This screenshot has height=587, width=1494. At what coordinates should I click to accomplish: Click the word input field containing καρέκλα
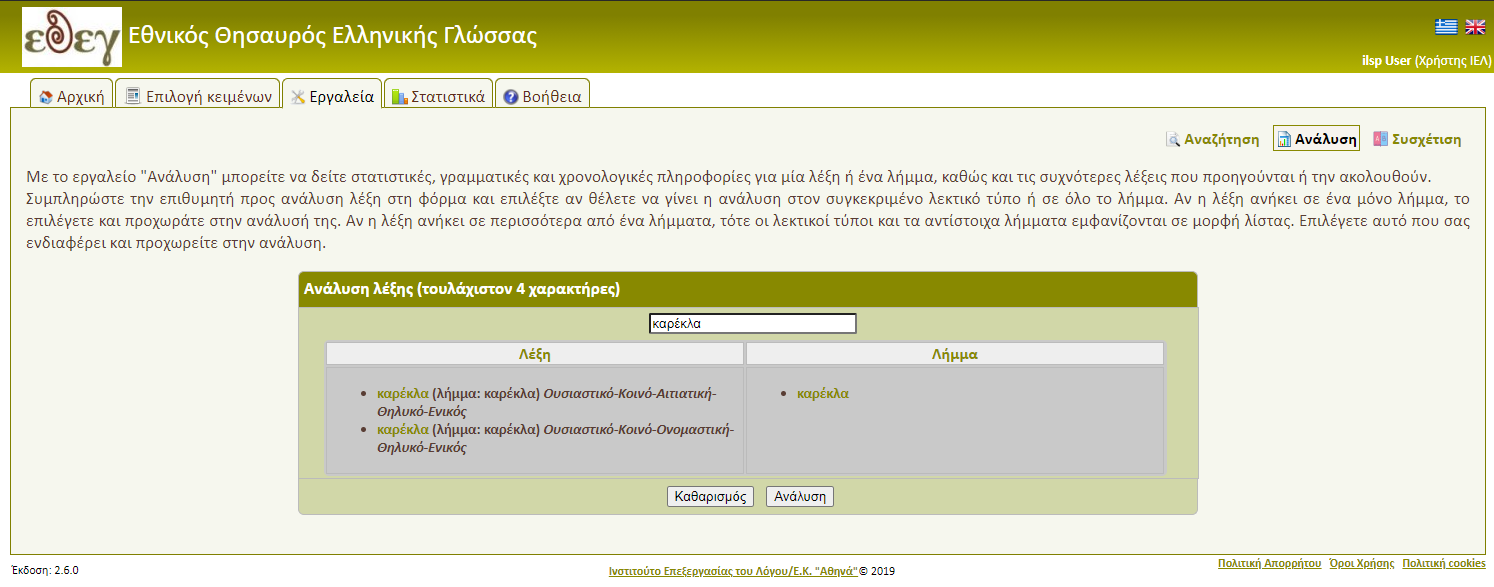pos(752,324)
